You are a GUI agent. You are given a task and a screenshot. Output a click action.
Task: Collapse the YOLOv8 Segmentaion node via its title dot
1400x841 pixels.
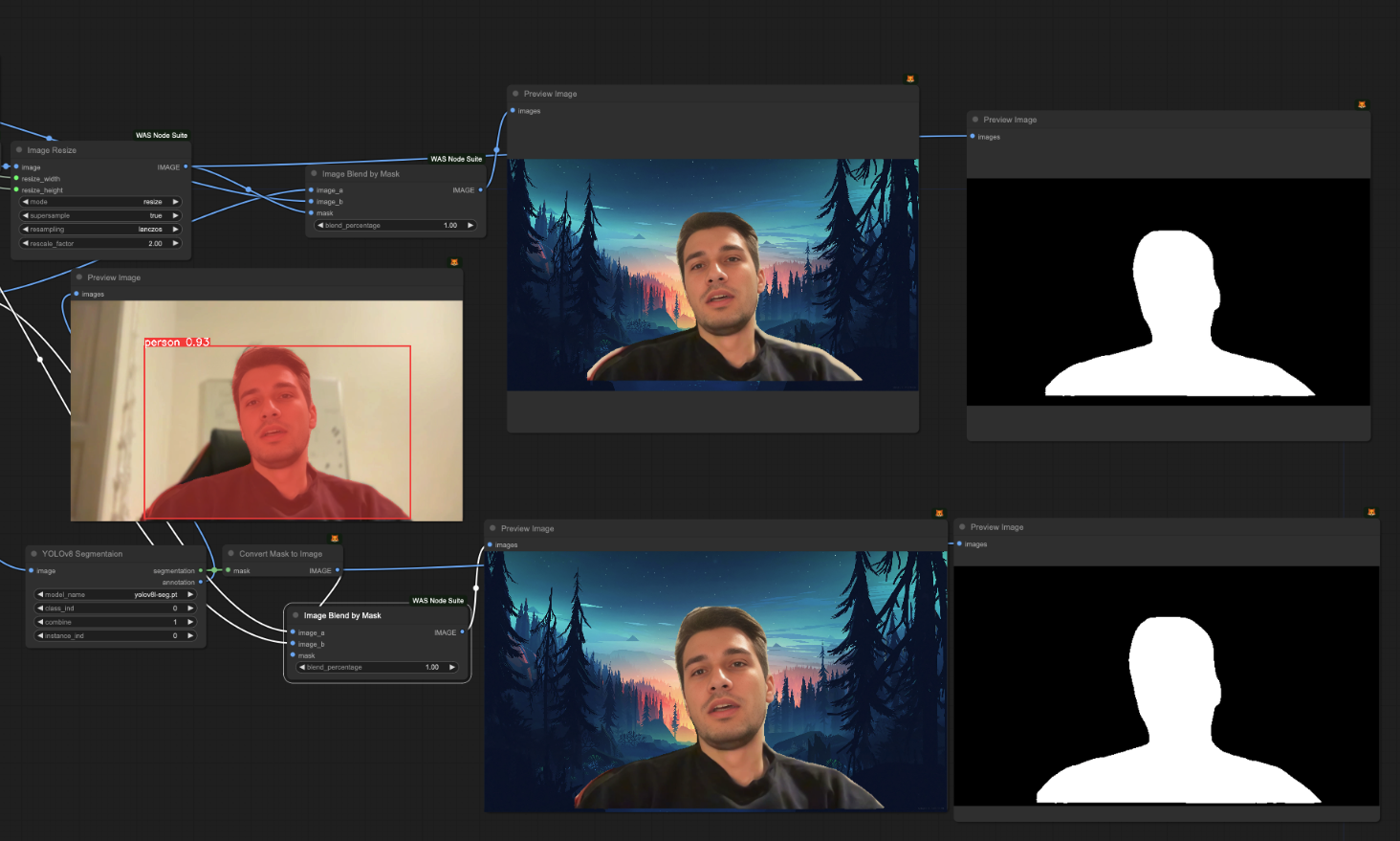(33, 553)
